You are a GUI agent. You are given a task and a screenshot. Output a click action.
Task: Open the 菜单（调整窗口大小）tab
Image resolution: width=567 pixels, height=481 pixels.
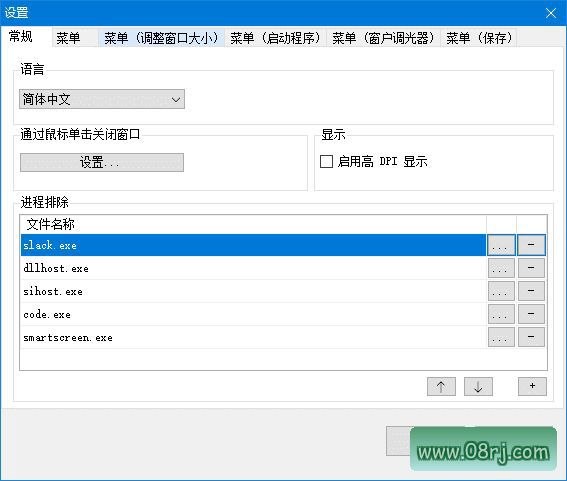click(162, 38)
